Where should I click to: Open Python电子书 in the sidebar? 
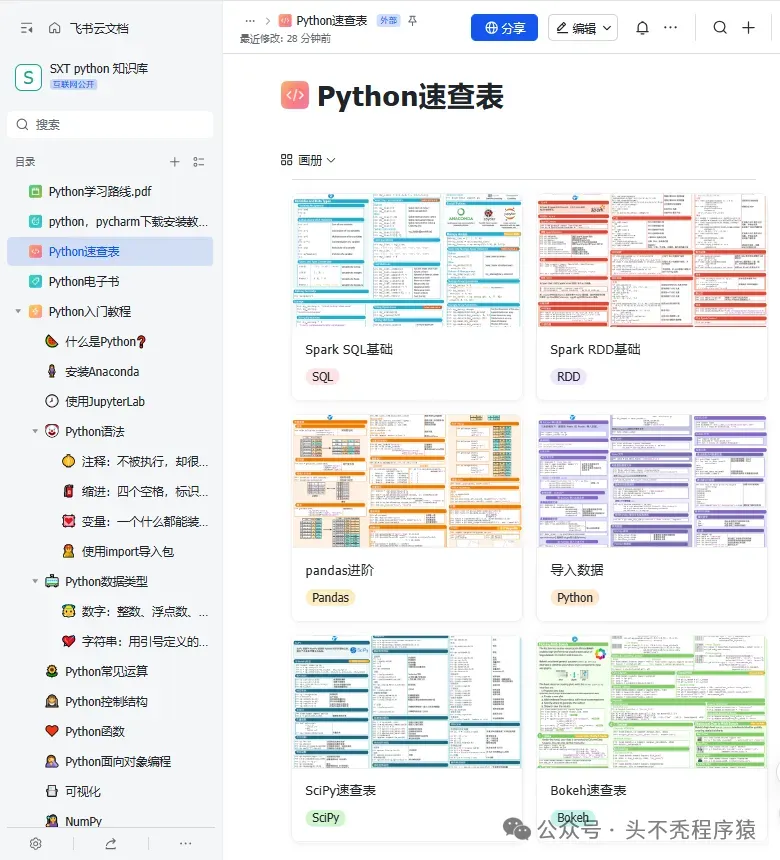(x=83, y=281)
